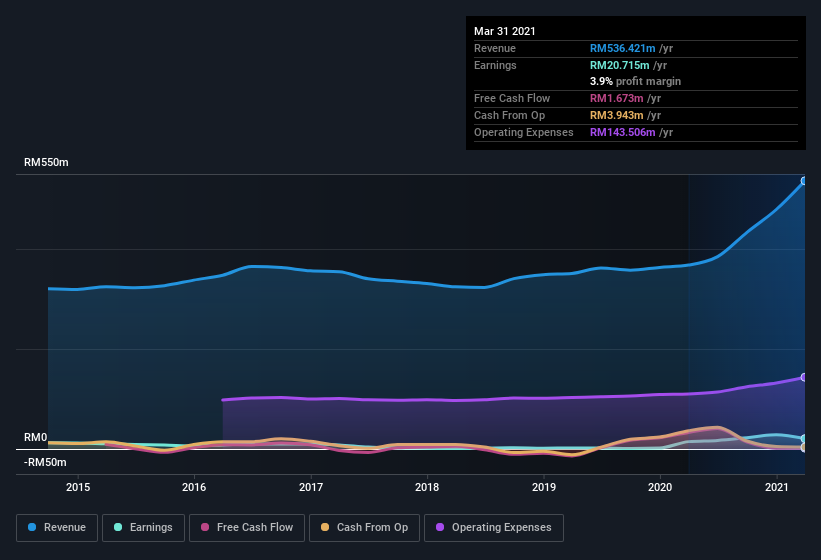
Task: Click the RM20.715m earnings value
Action: coord(619,65)
